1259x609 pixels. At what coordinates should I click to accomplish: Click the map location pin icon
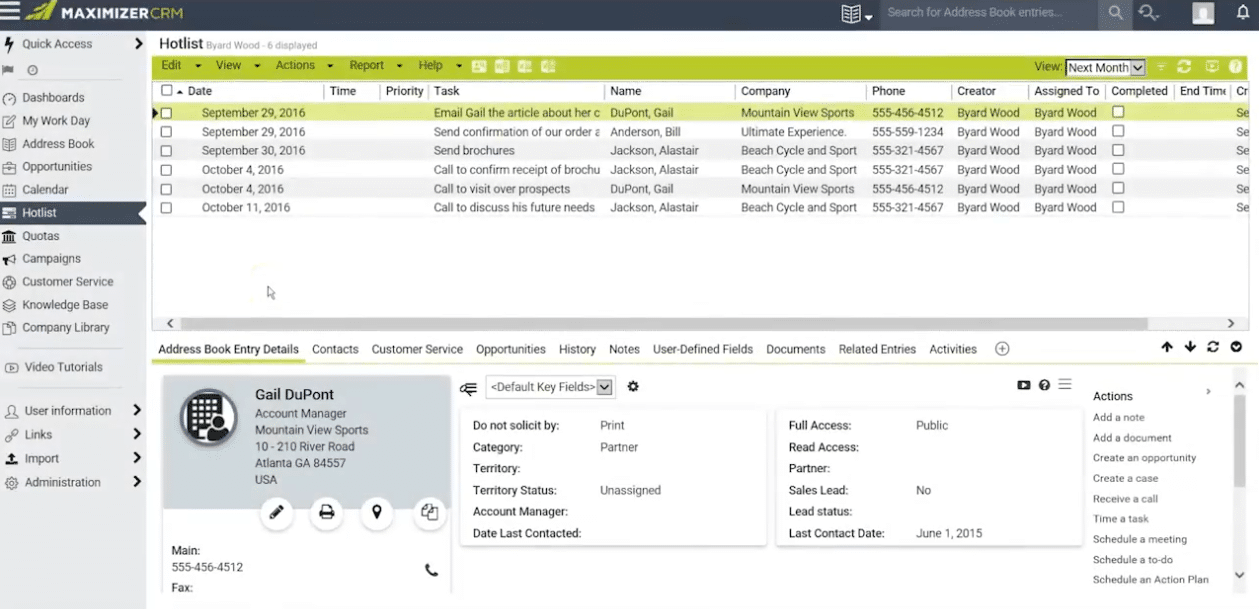377,512
